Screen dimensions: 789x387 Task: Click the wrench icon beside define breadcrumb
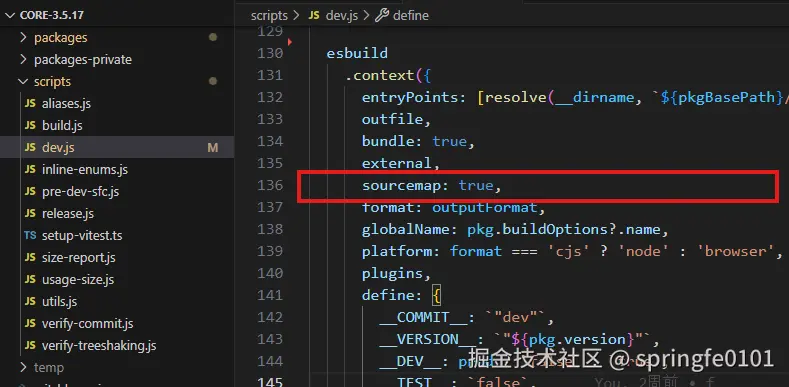point(382,16)
